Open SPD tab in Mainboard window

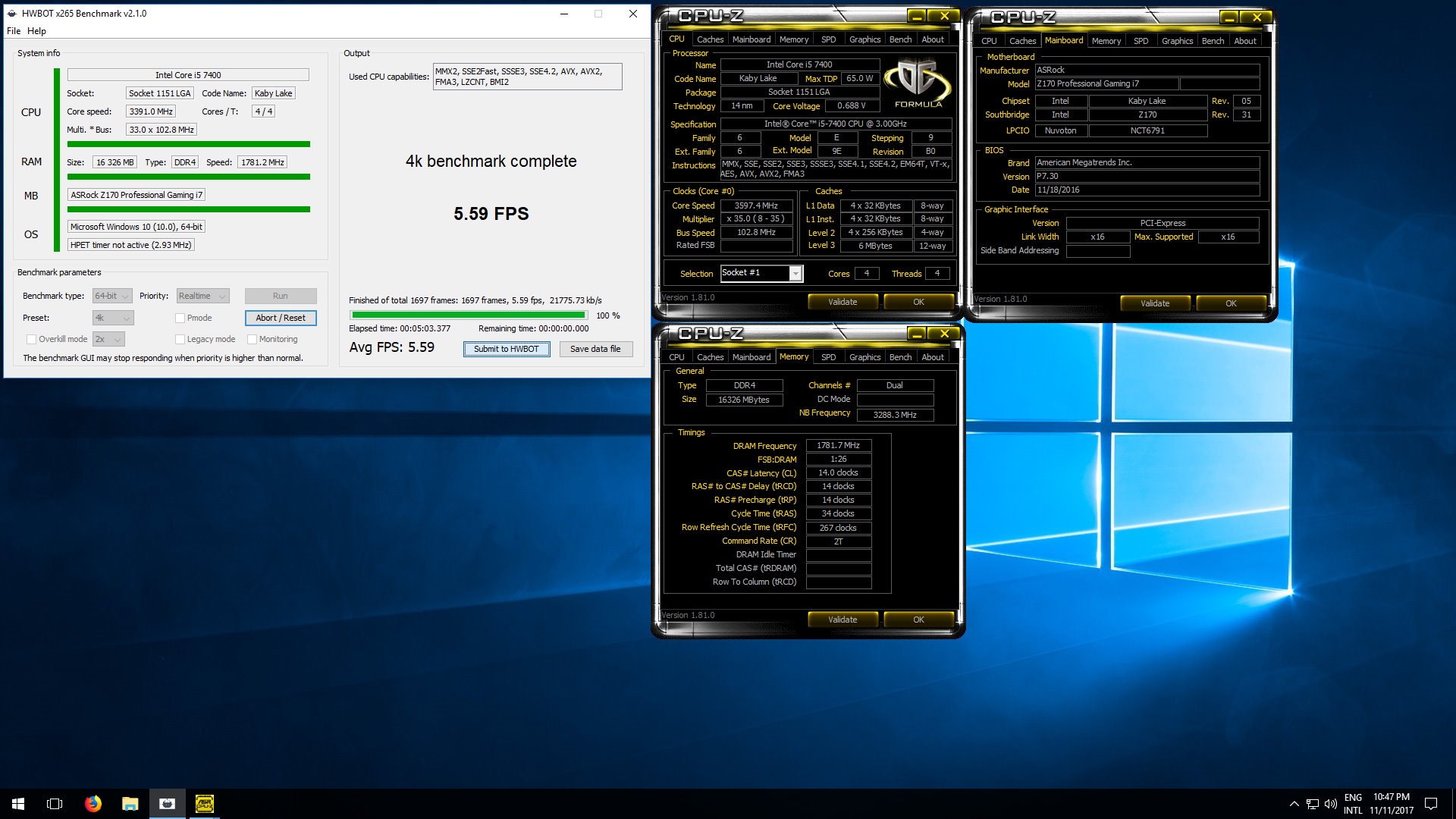click(1141, 41)
